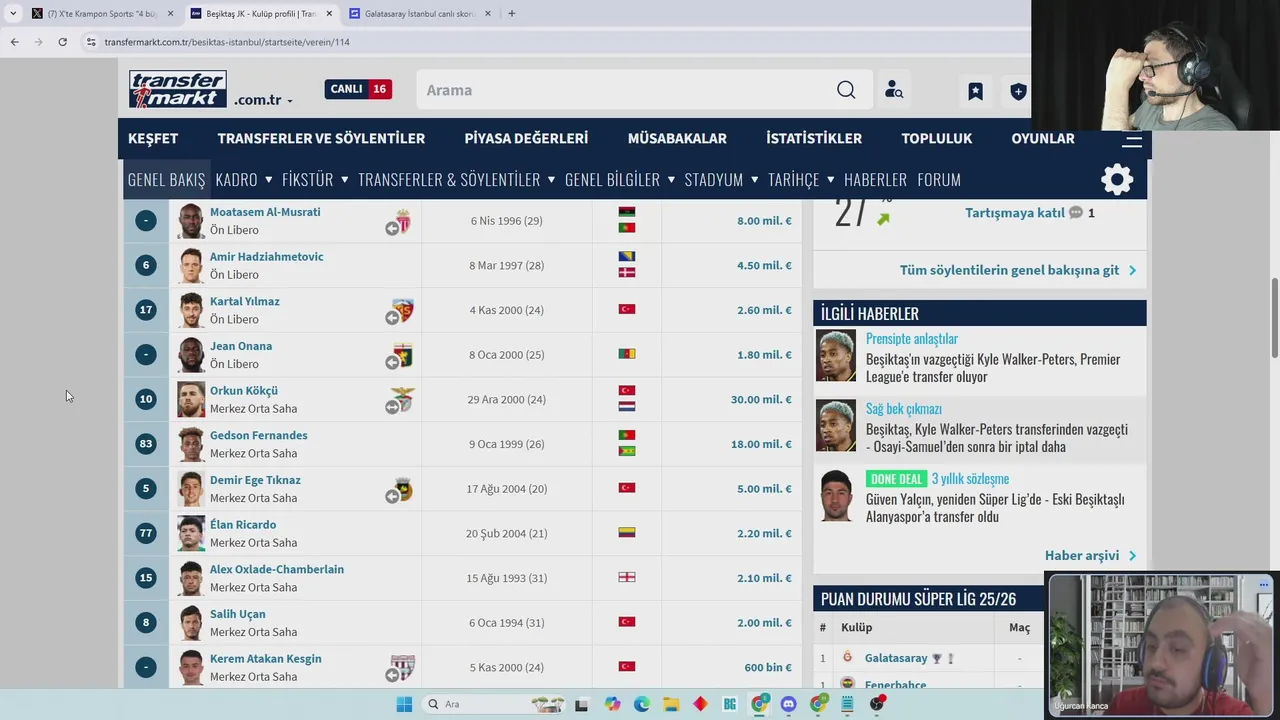Click Tartışmaya katıl link
The width and height of the screenshot is (1280, 720).
tap(1015, 213)
